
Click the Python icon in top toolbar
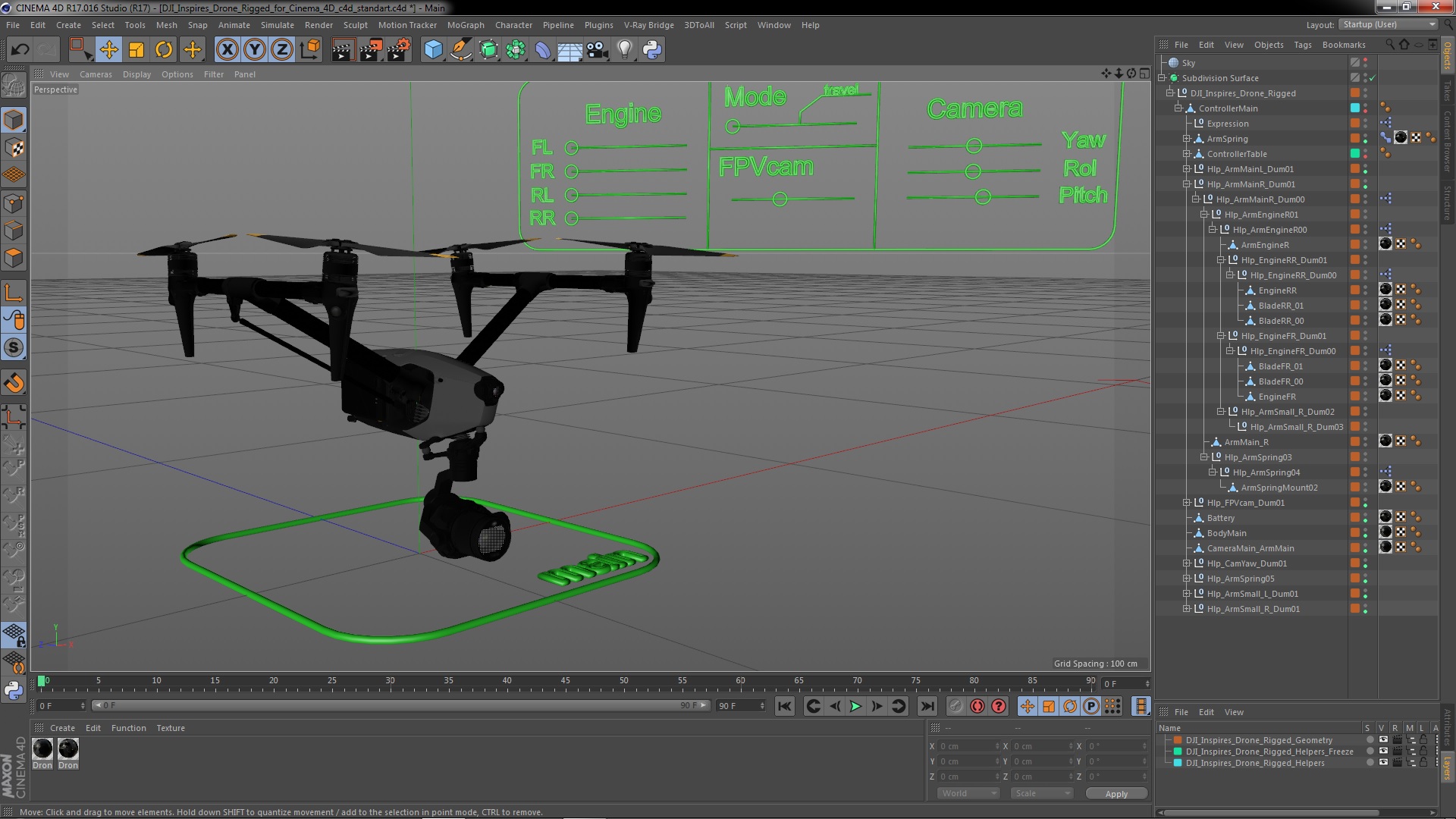click(x=652, y=50)
